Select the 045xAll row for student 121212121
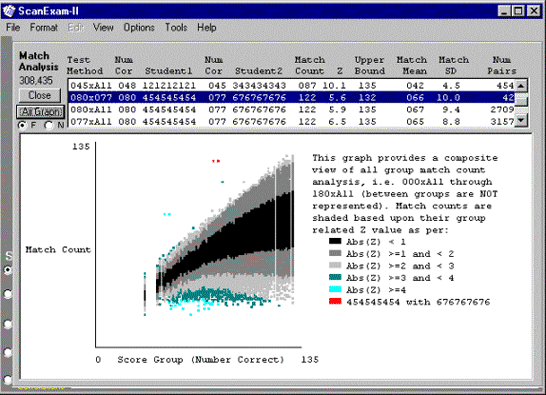This screenshot has width=546, height=395. pos(292,85)
